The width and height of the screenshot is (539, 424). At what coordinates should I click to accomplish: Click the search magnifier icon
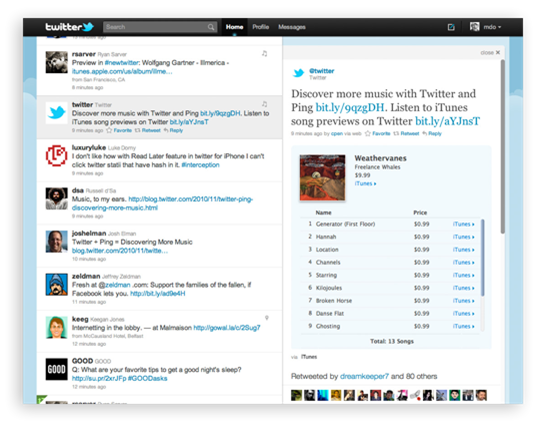(211, 27)
